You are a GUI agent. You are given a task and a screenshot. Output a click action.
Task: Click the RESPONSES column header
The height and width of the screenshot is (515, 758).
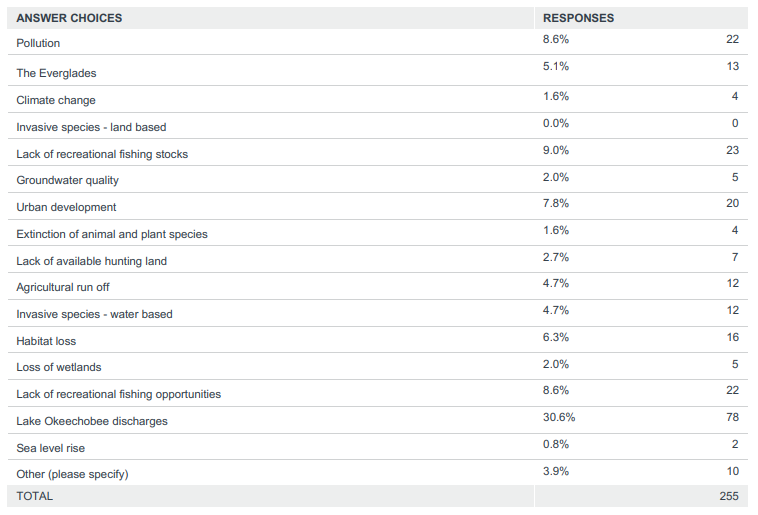click(x=578, y=18)
